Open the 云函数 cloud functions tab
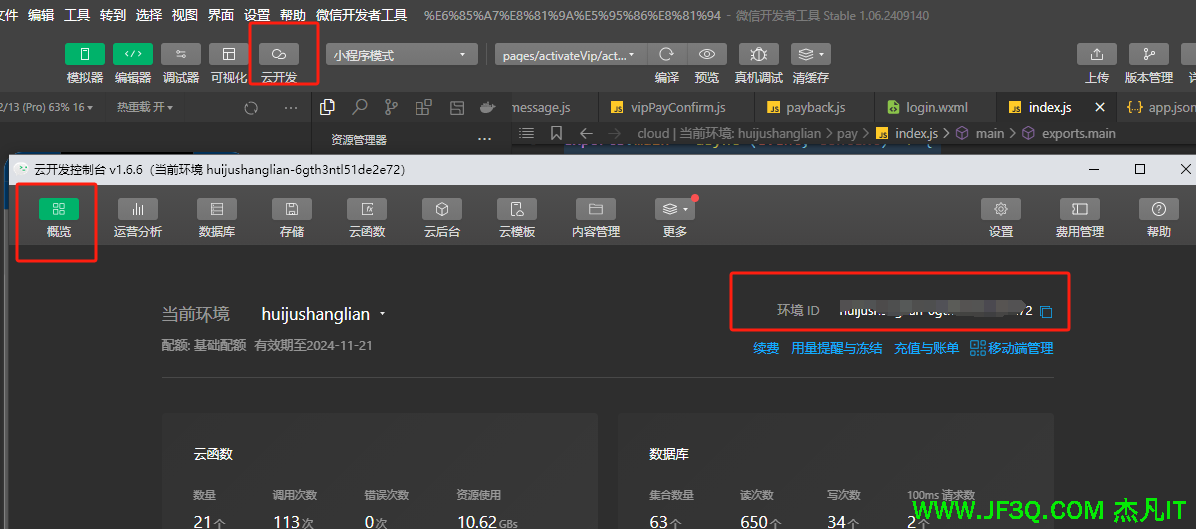Image resolution: width=1196 pixels, height=529 pixels. click(x=367, y=220)
